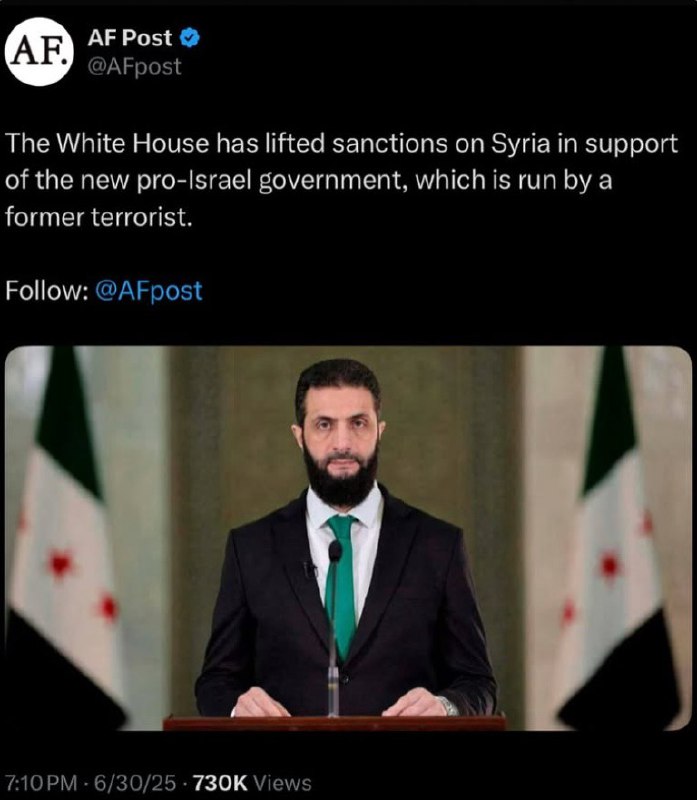697x800 pixels.
Task: Click the tweet text about Syria sanctions
Action: (342, 180)
